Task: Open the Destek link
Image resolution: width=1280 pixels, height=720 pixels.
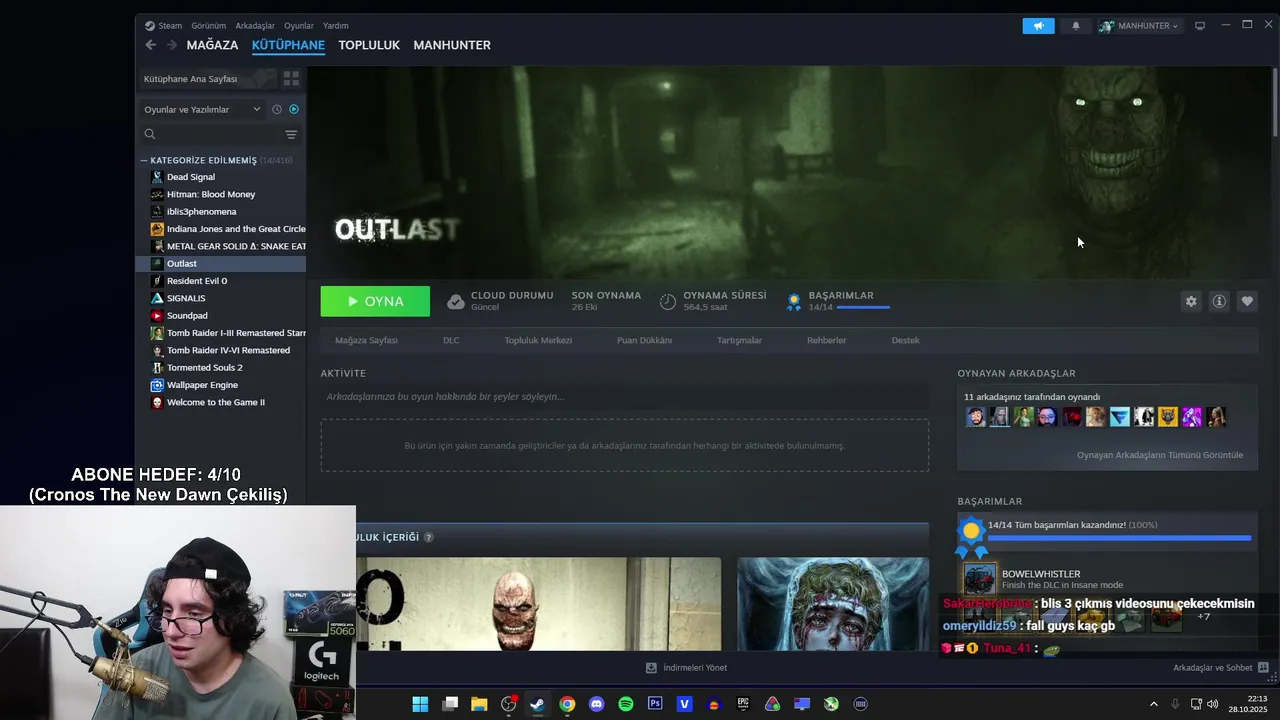Action: pos(905,340)
